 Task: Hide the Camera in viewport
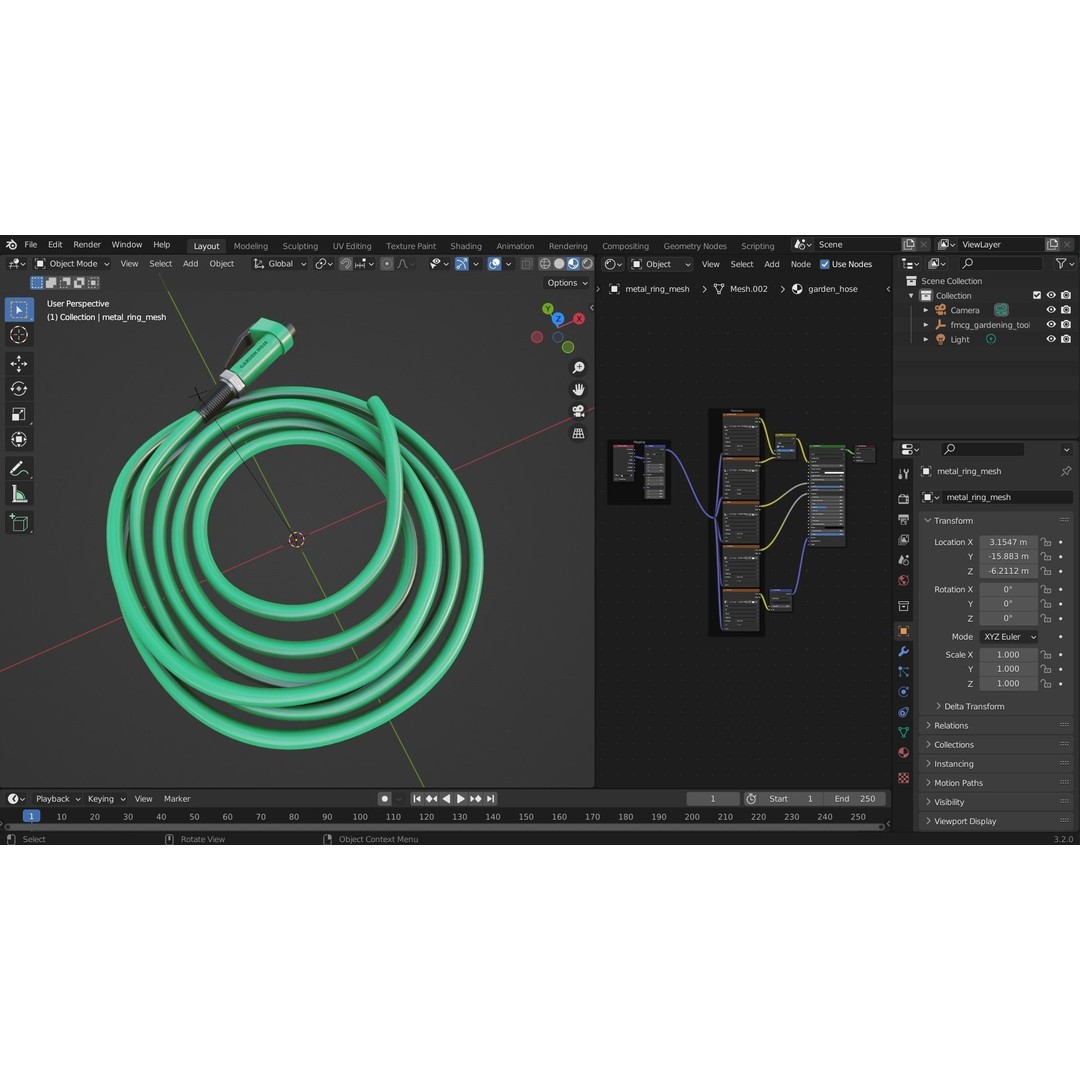1051,310
